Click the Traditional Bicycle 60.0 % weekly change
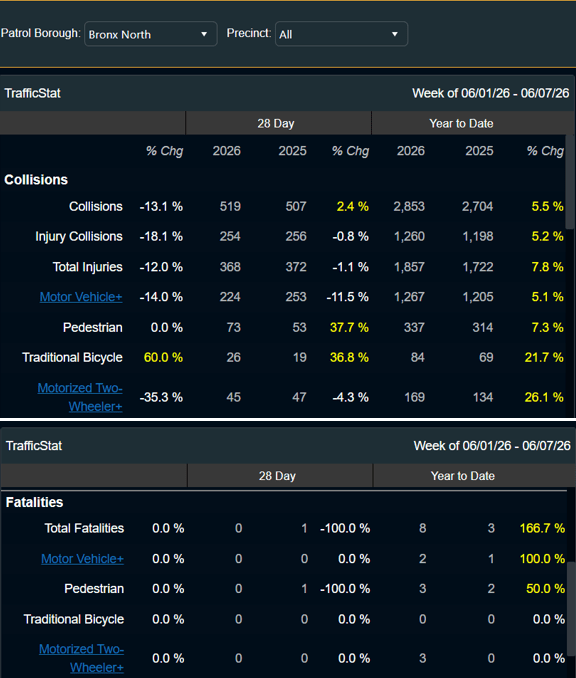 pos(163,358)
